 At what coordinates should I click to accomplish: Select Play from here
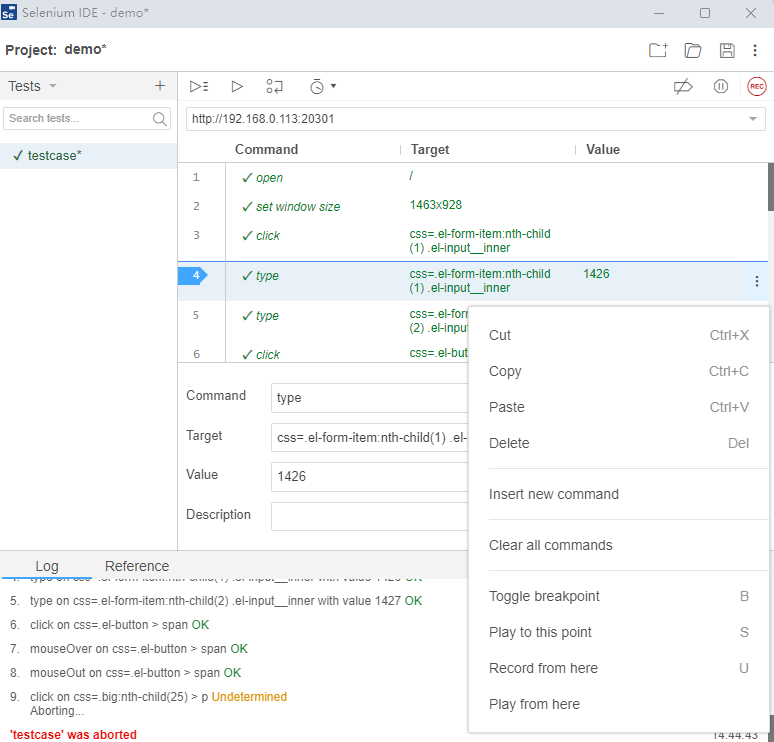pyautogui.click(x=619, y=704)
